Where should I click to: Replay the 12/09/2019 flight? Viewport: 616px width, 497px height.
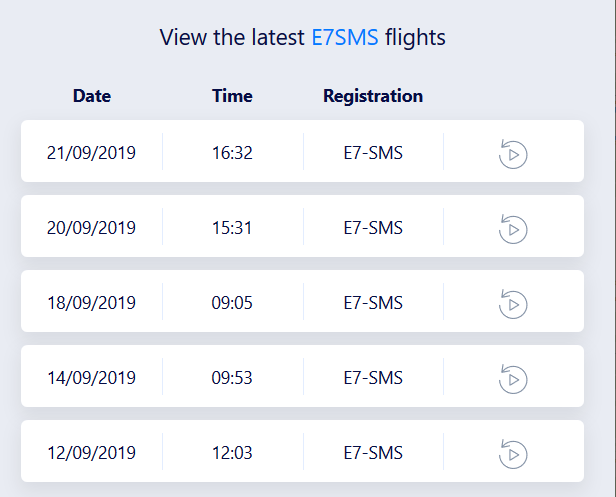pyautogui.click(x=513, y=453)
